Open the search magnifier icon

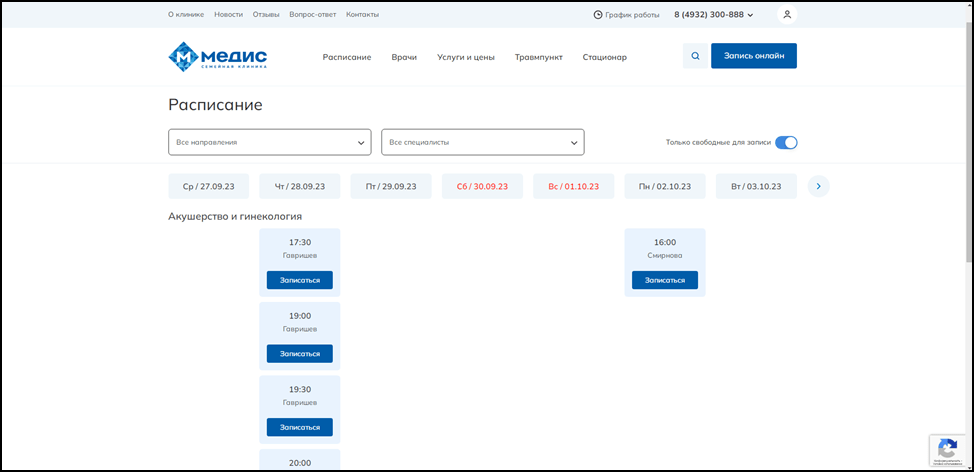click(x=695, y=56)
